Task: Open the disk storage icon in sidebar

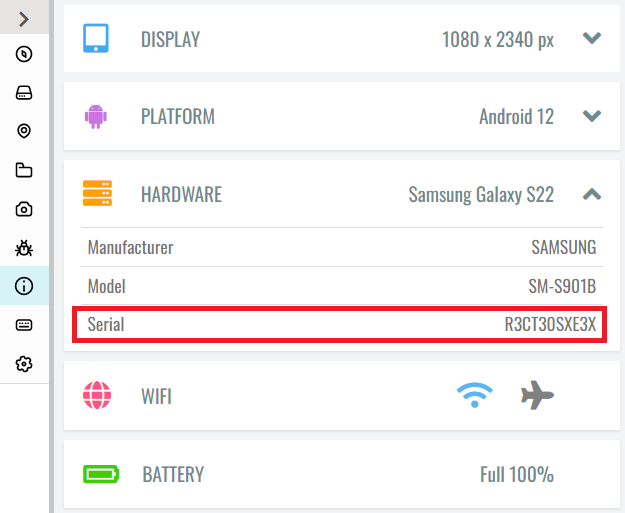Action: 24,93
